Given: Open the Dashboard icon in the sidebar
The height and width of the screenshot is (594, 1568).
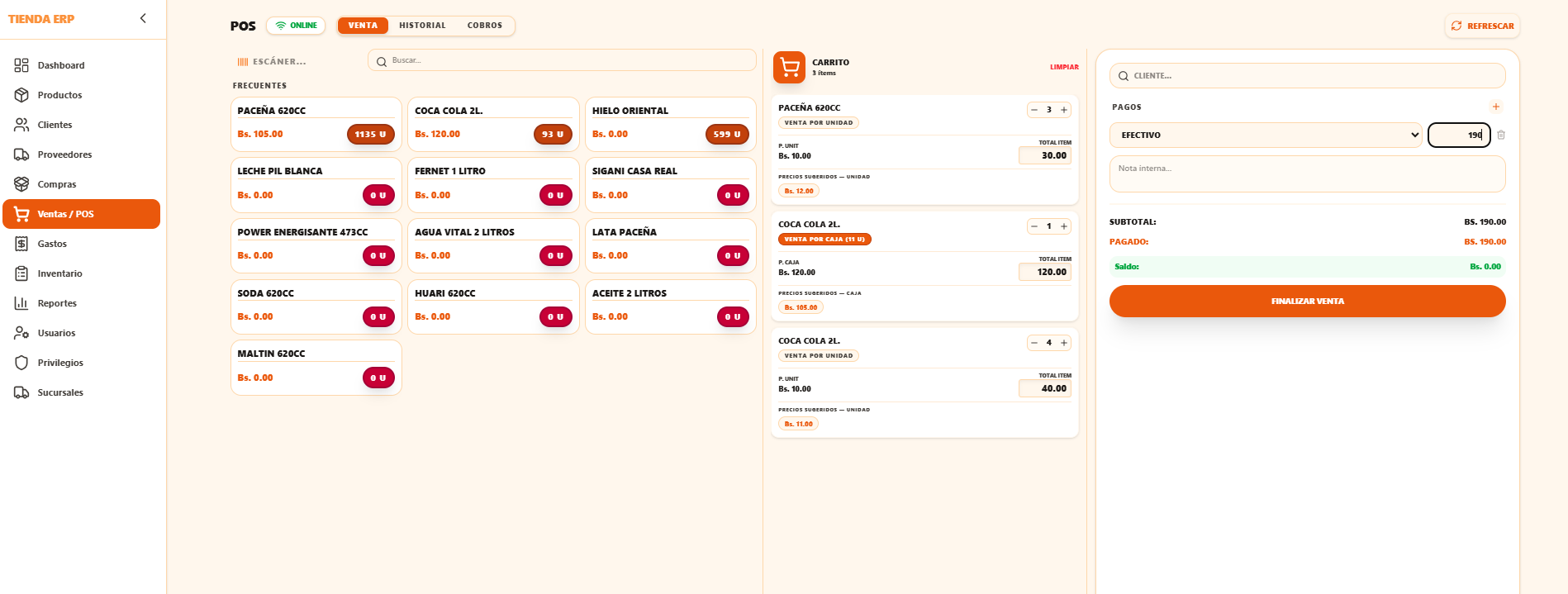Looking at the screenshot, I should (21, 65).
